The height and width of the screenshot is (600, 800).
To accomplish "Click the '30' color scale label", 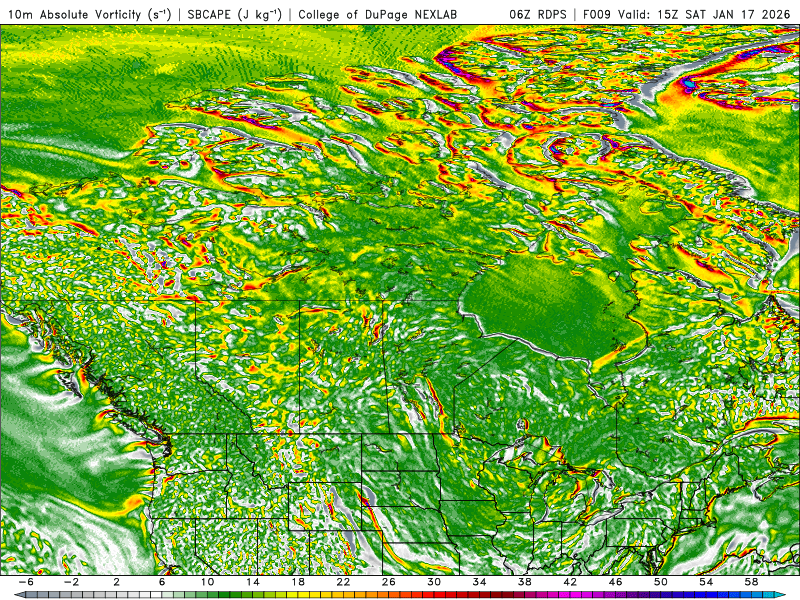I will click(434, 582).
